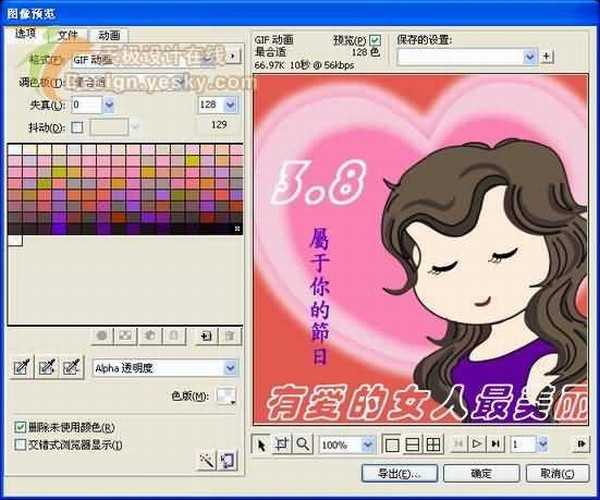This screenshot has width=600, height=500.
Task: Check 交错式浏览器显示(I) checkbox
Action: pos(20,445)
